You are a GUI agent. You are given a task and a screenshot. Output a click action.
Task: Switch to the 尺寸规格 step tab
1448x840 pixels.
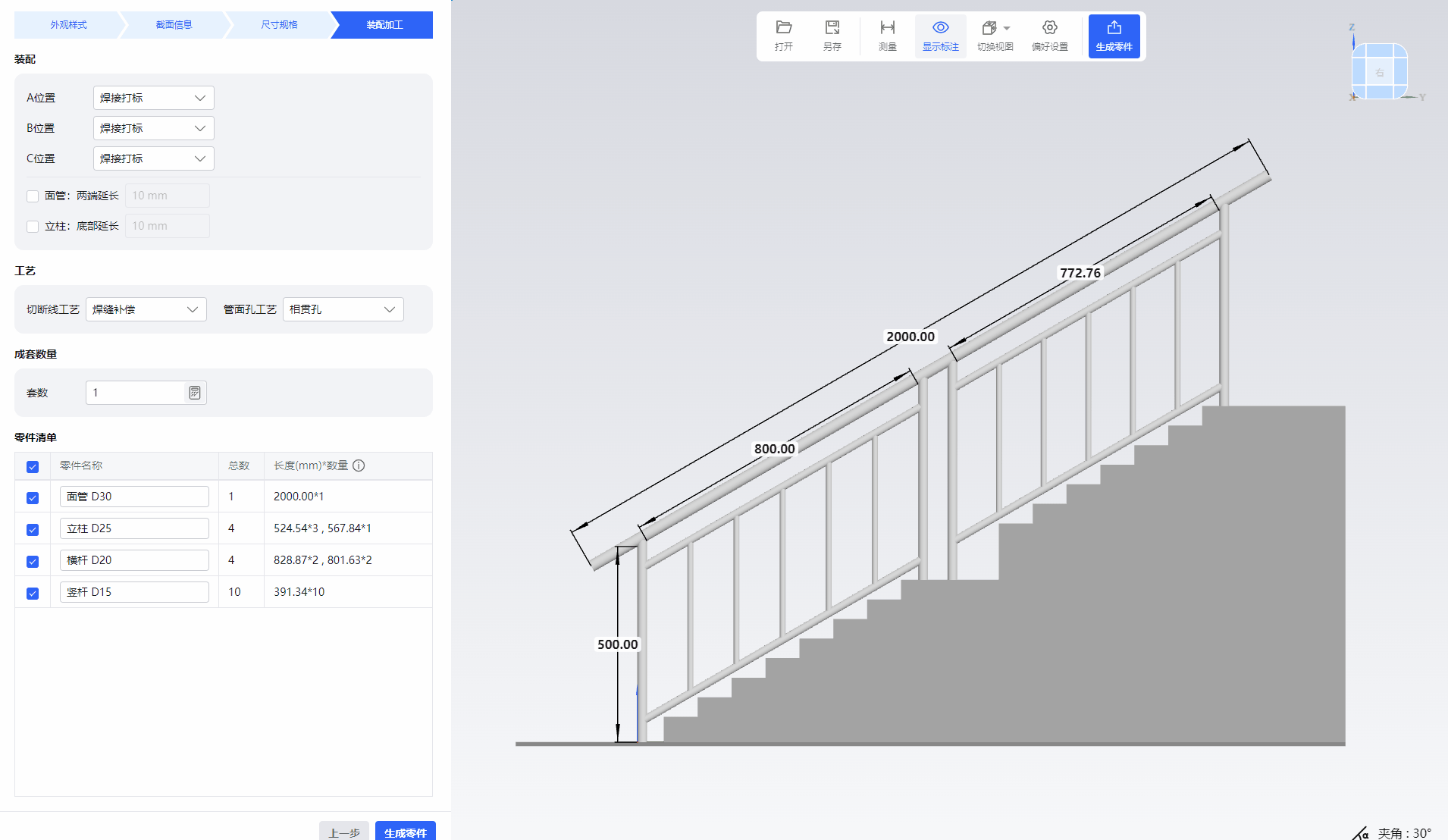pos(280,25)
